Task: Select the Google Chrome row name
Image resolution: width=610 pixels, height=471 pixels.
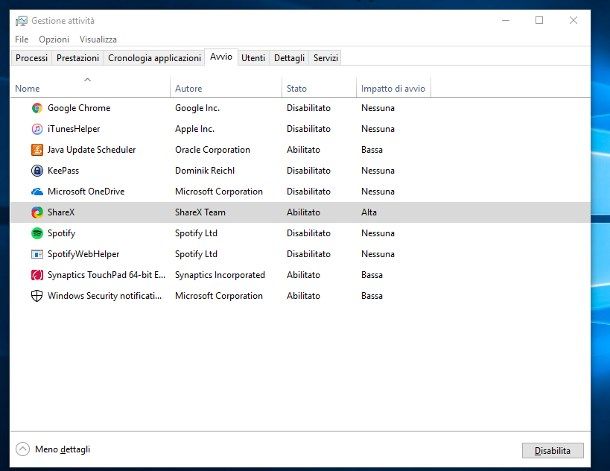Action: coord(79,108)
